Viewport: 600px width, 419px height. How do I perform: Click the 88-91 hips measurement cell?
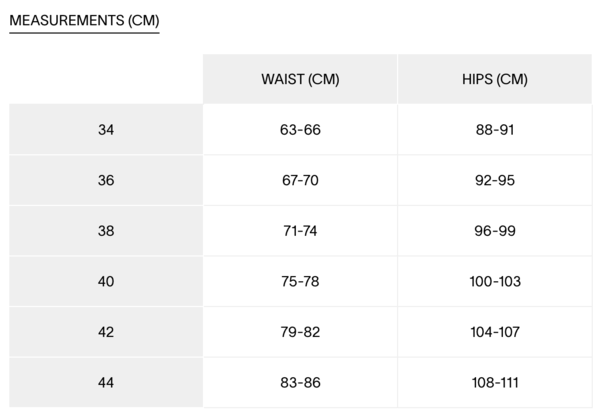[495, 130]
